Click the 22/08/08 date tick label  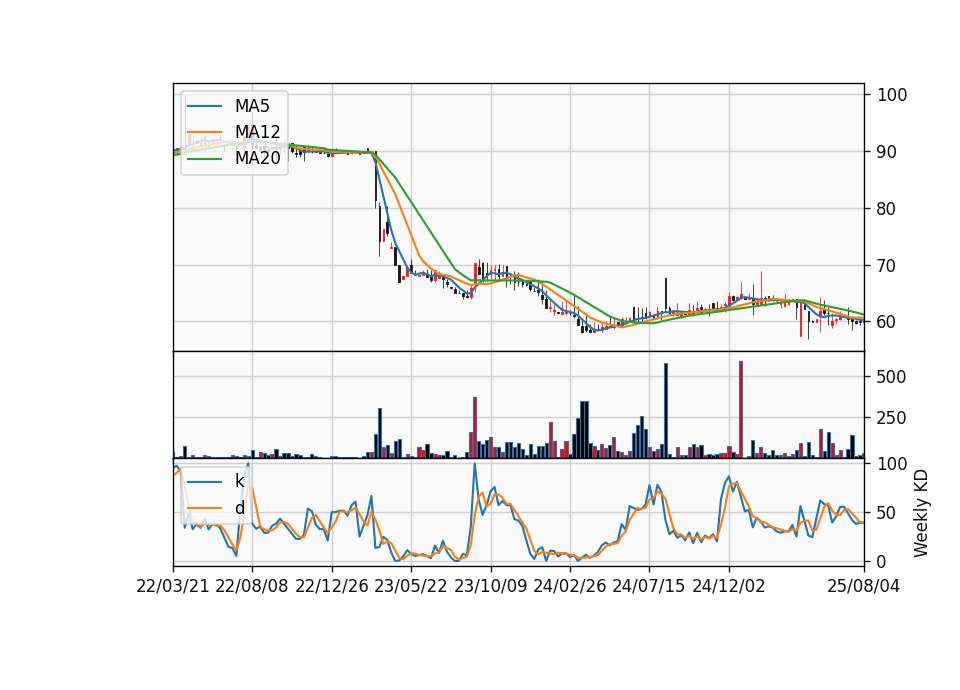(x=252, y=586)
